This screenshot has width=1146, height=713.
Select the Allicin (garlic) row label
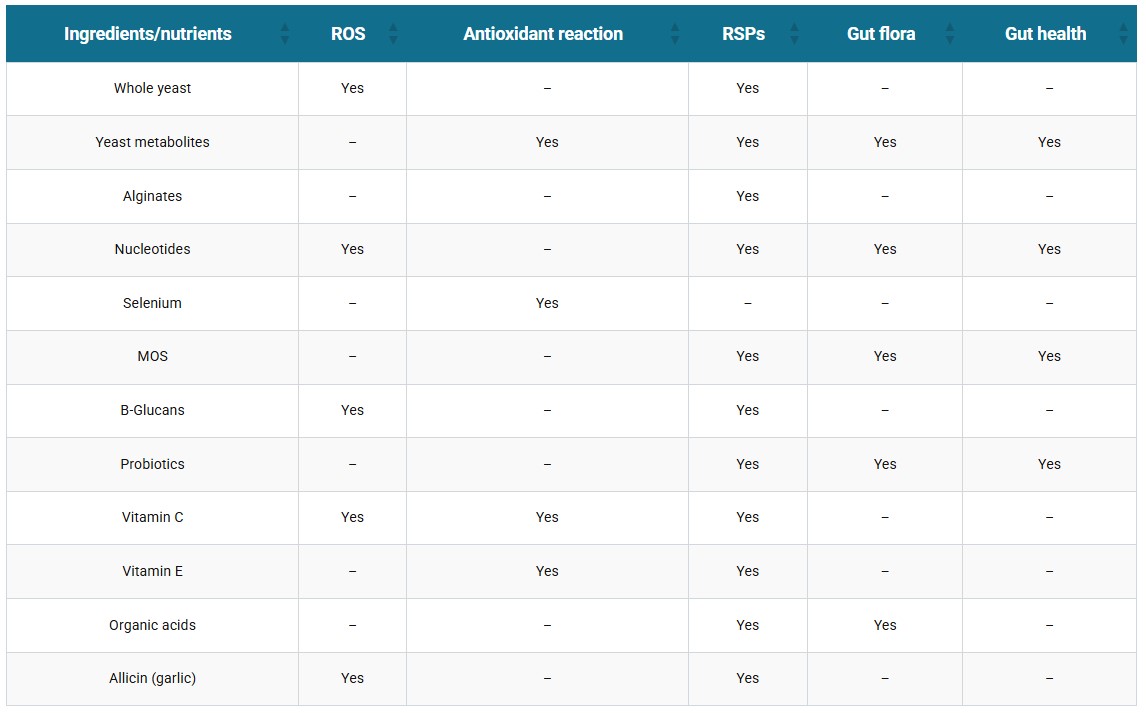(x=152, y=678)
